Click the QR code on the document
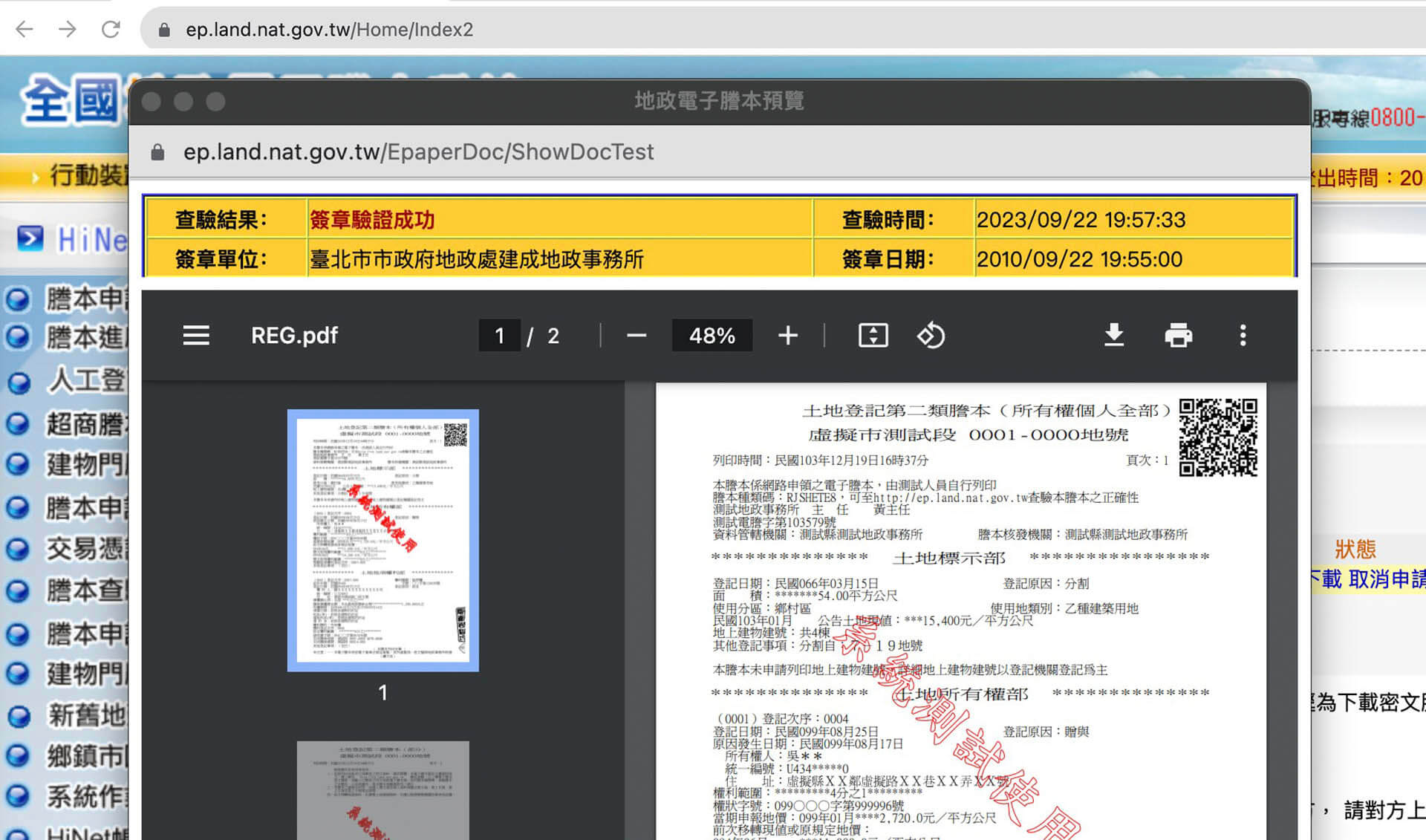 (x=1218, y=437)
